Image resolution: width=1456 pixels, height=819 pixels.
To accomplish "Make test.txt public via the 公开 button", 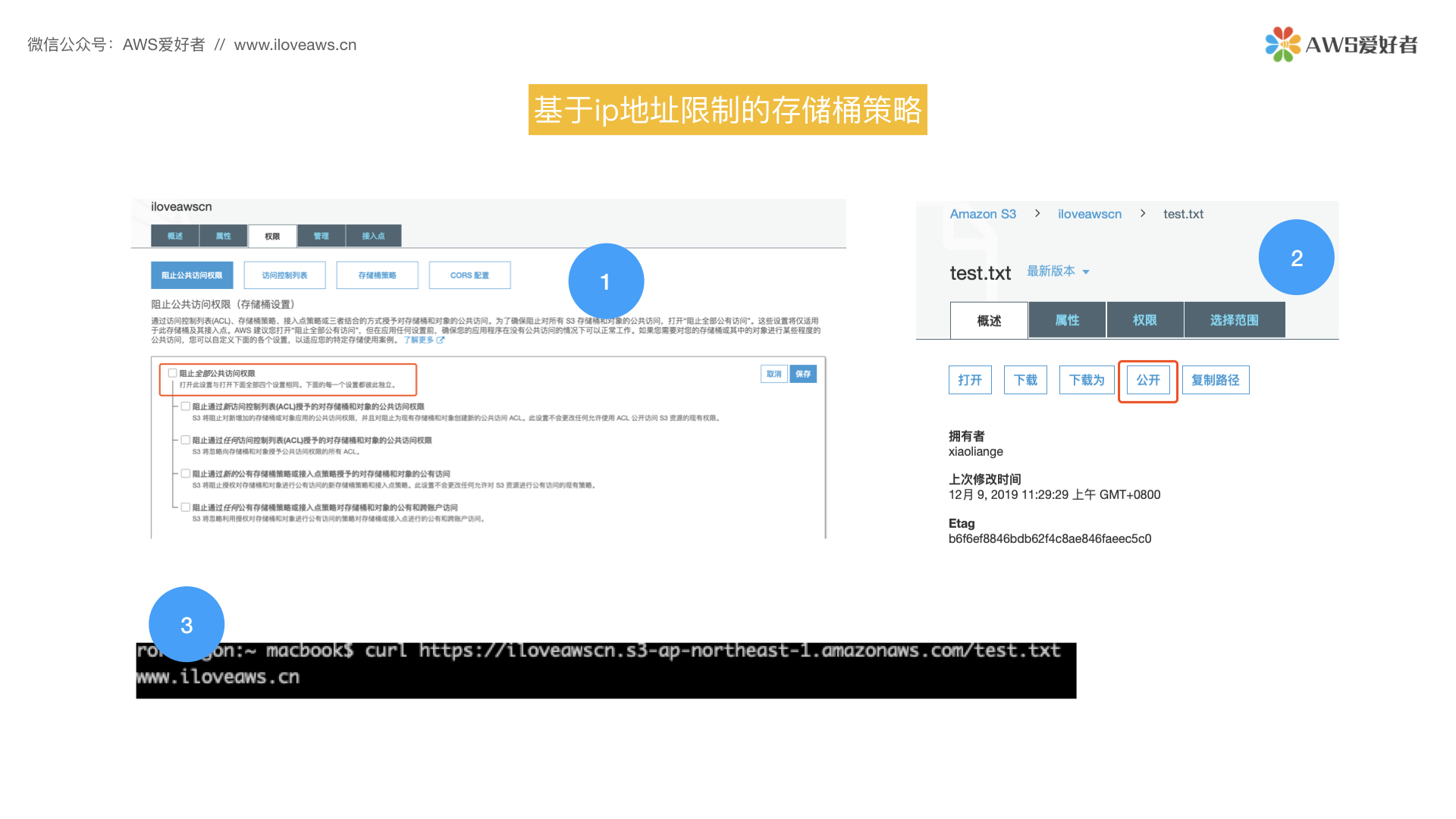I will click(x=1147, y=380).
